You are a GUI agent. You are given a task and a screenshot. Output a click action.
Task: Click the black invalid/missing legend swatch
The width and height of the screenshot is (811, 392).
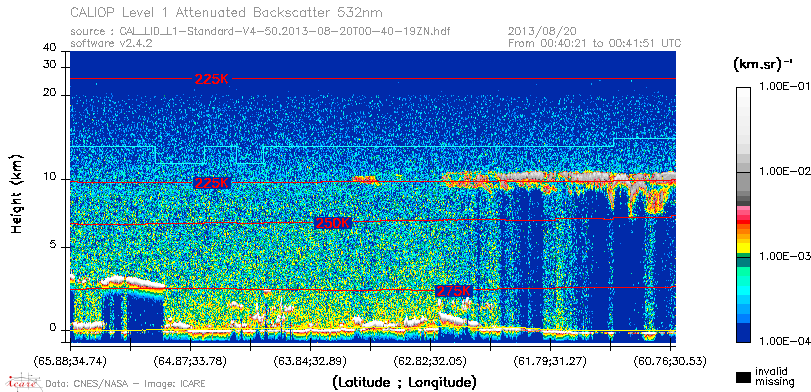[743, 378]
